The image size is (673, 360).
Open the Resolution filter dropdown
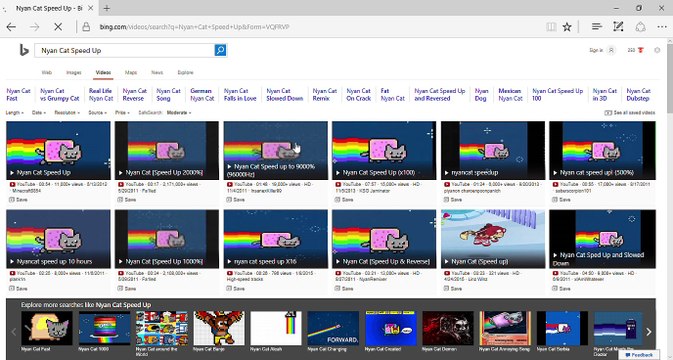tap(67, 113)
